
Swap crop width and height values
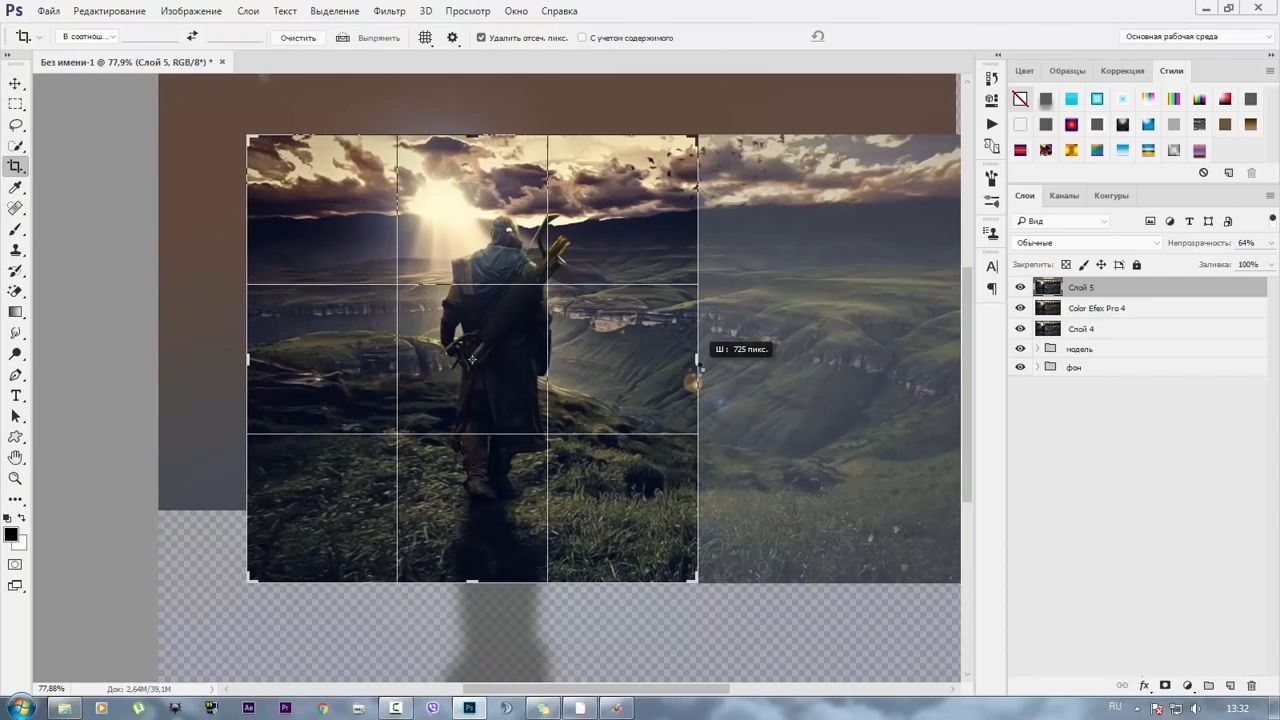192,37
